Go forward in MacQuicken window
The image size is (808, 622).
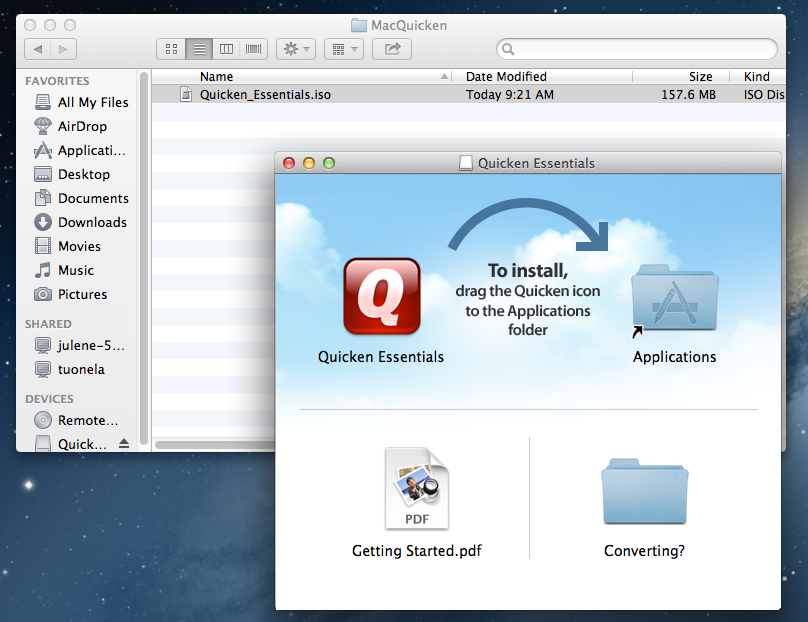coord(63,49)
